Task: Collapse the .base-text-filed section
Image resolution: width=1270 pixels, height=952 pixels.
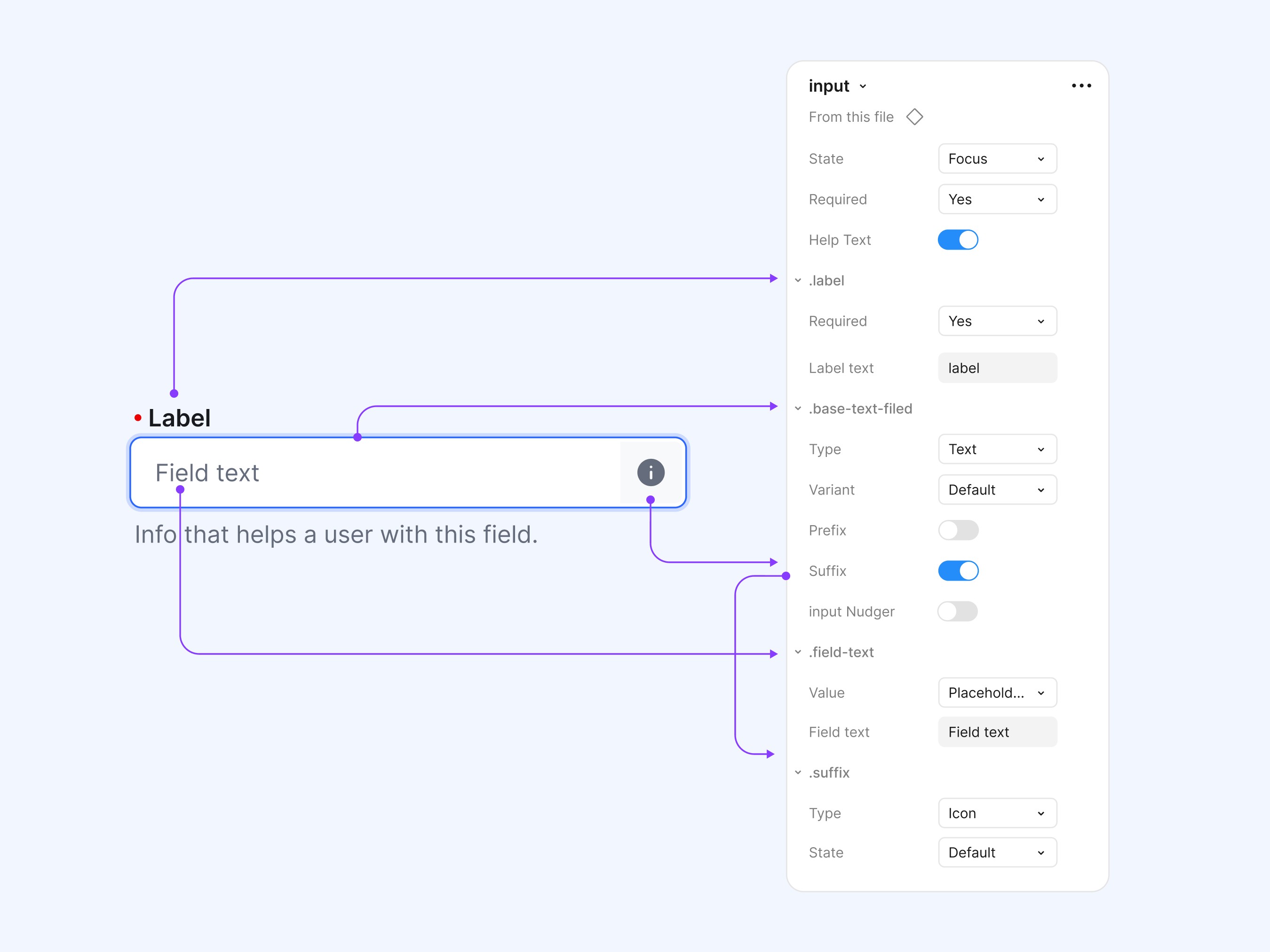Action: point(798,409)
